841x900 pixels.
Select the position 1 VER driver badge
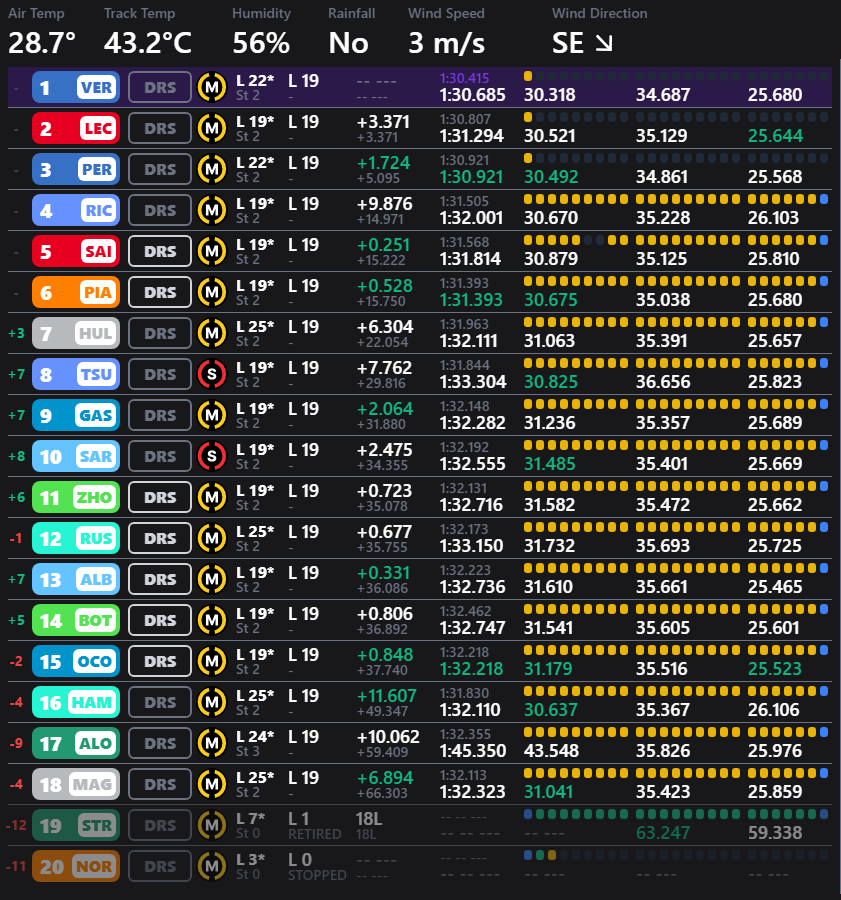click(76, 87)
